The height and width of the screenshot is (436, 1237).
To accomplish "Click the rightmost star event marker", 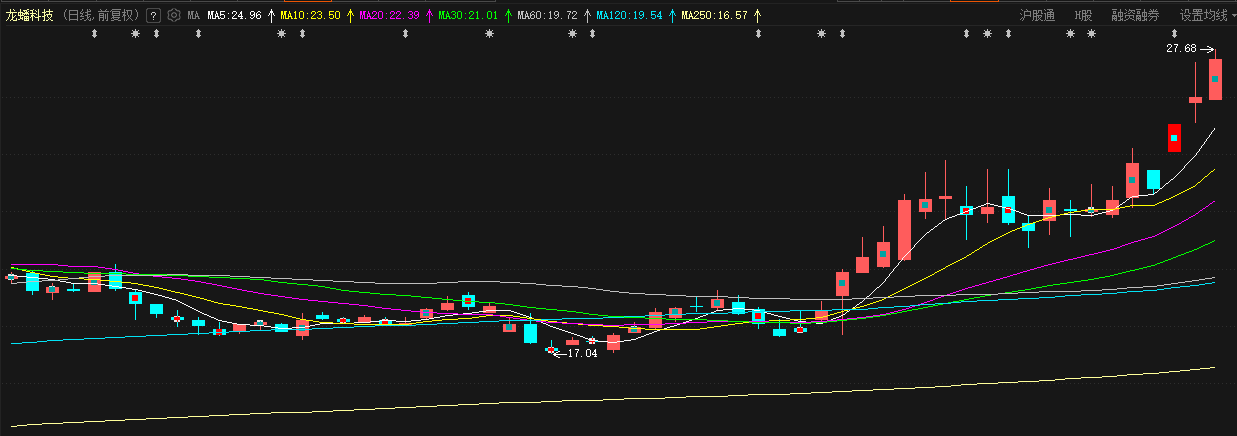I will [x=1091, y=34].
